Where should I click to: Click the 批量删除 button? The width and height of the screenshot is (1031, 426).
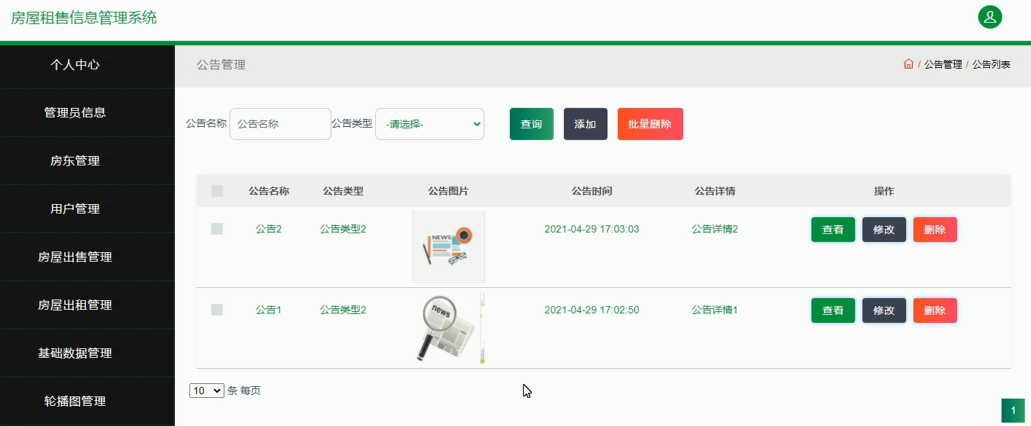pos(650,124)
